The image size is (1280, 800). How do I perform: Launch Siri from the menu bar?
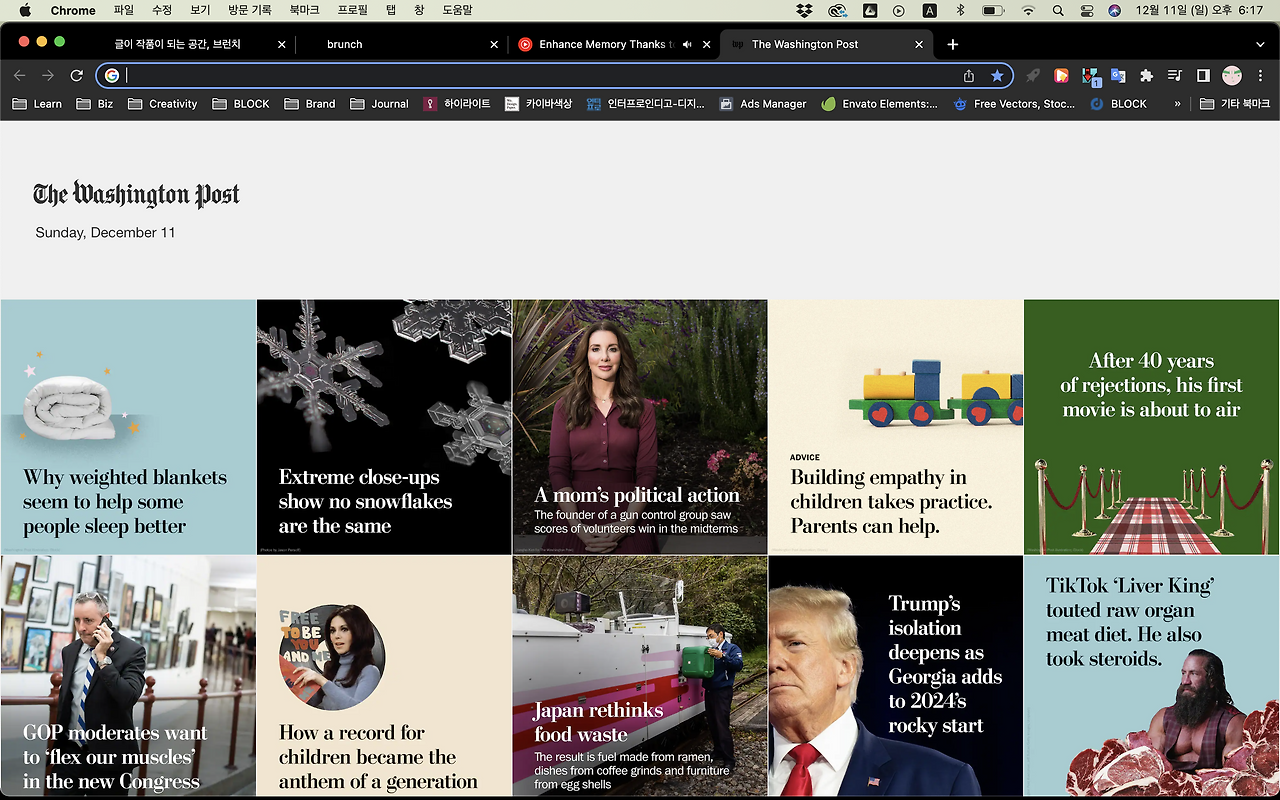(x=1115, y=11)
